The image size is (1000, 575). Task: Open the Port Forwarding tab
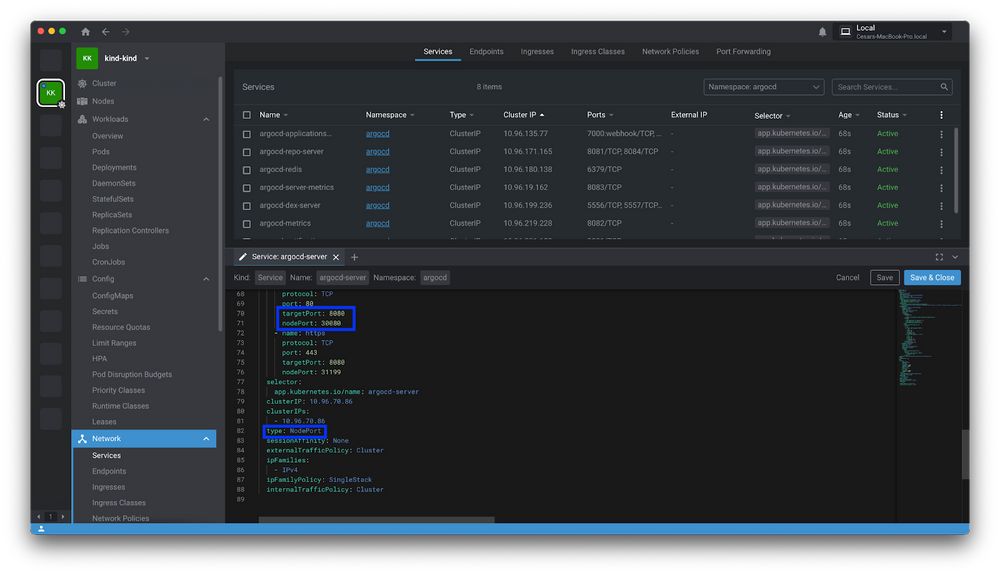coord(743,52)
